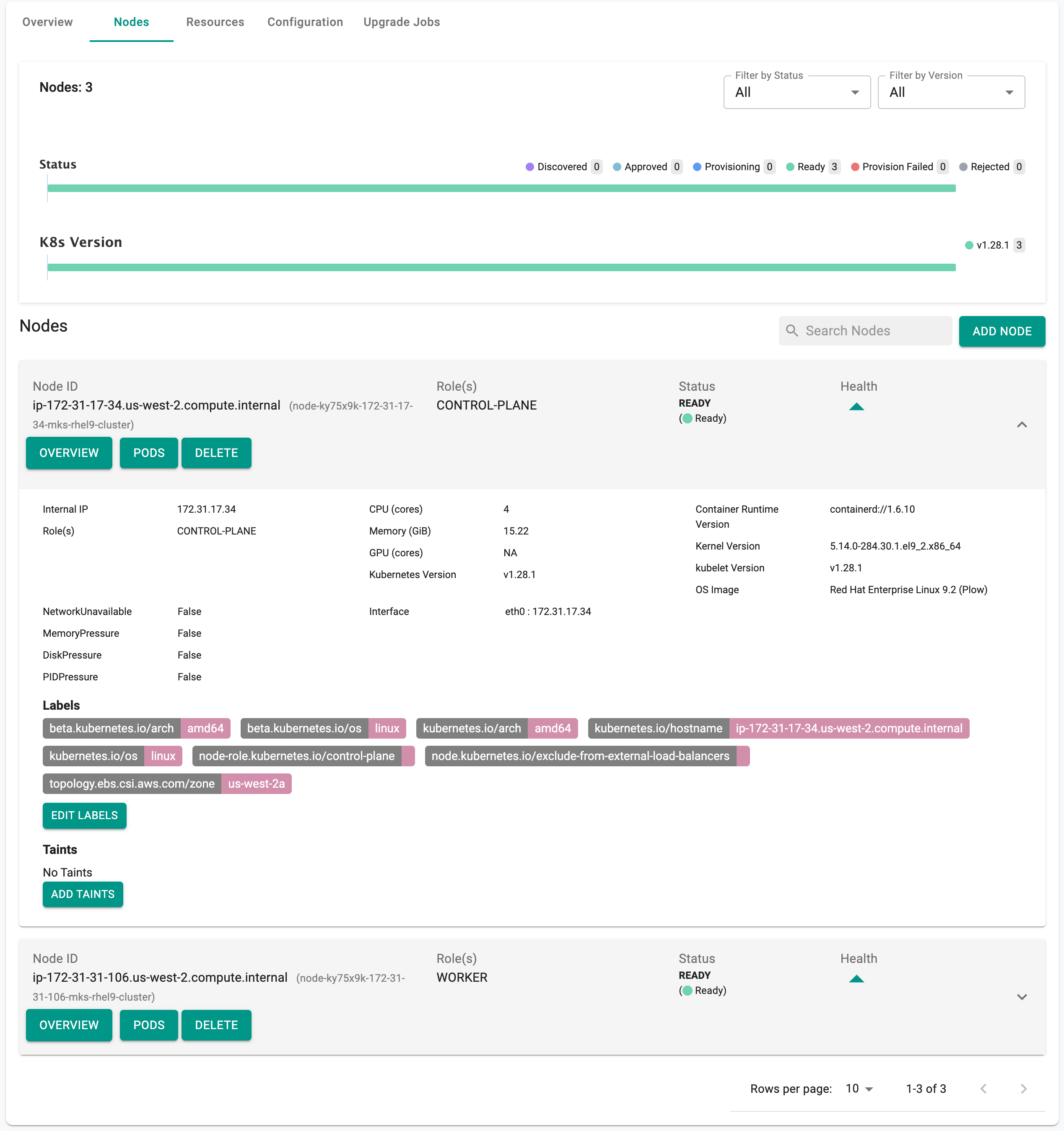Open the Filter by Status dropdown
The height and width of the screenshot is (1131, 1064).
797,92
